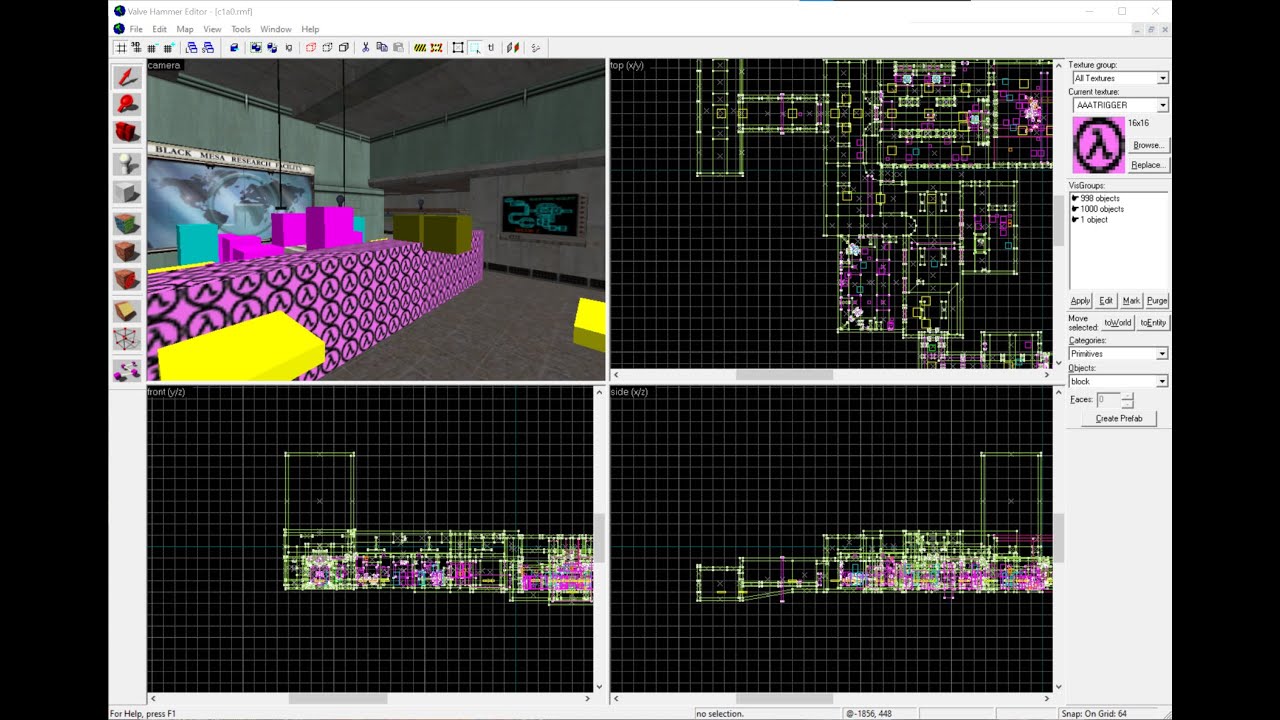
Task: Click the Group objects icon
Action: pyautogui.click(x=256, y=47)
